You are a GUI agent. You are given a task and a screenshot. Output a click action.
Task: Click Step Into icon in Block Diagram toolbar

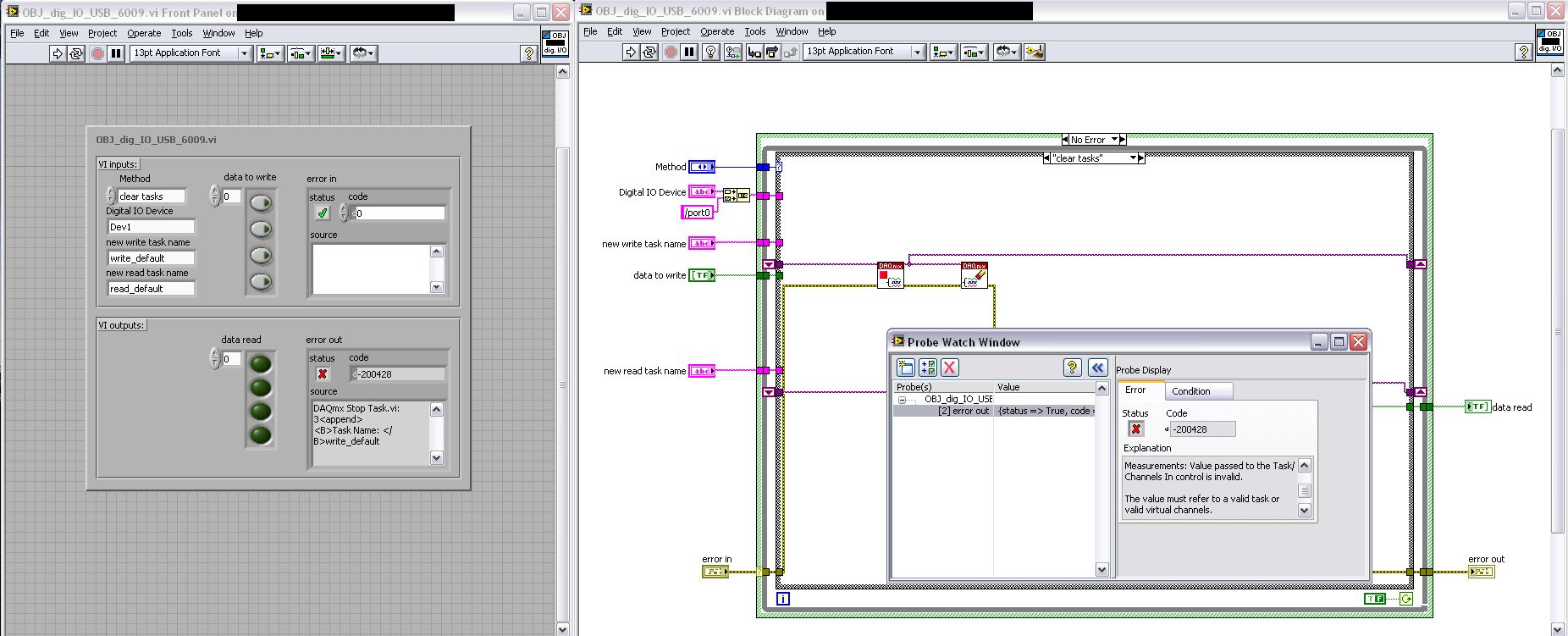[x=753, y=53]
